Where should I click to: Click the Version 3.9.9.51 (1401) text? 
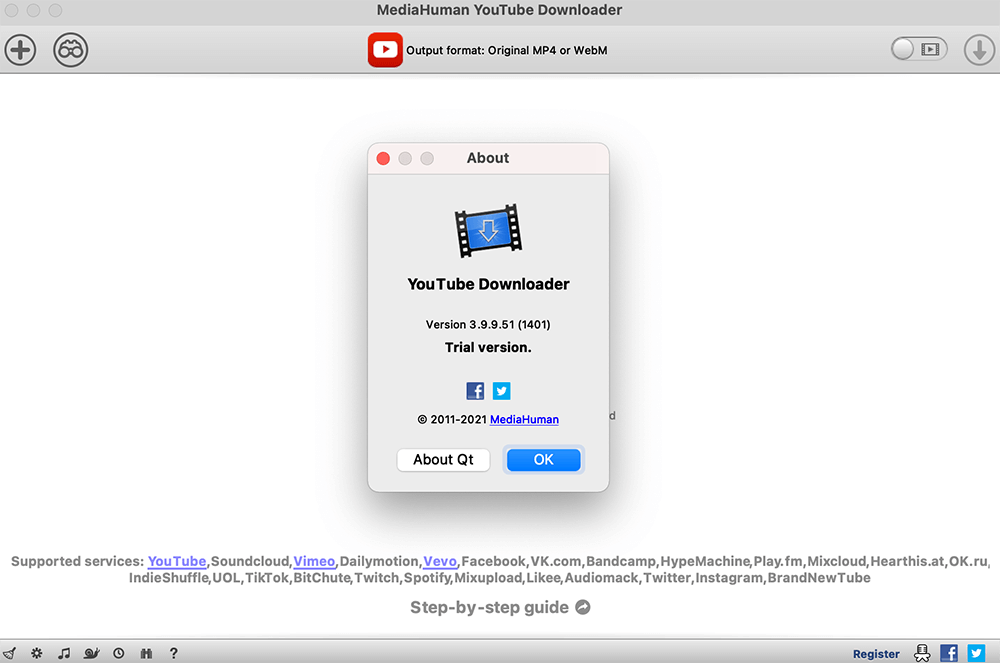pos(488,324)
